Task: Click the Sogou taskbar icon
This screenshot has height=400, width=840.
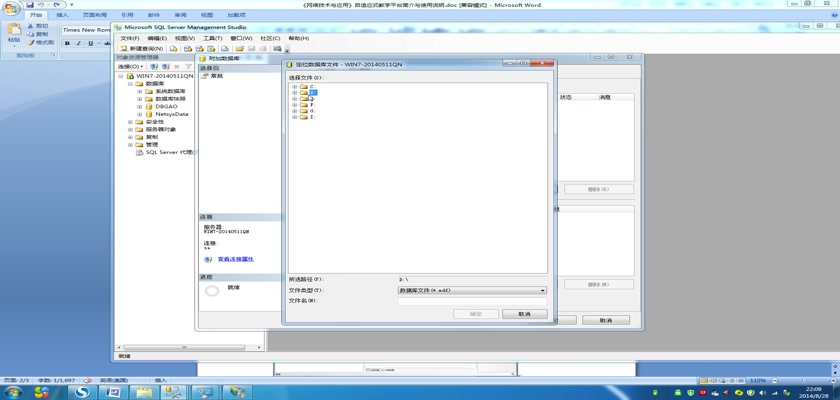Action: pos(82,392)
